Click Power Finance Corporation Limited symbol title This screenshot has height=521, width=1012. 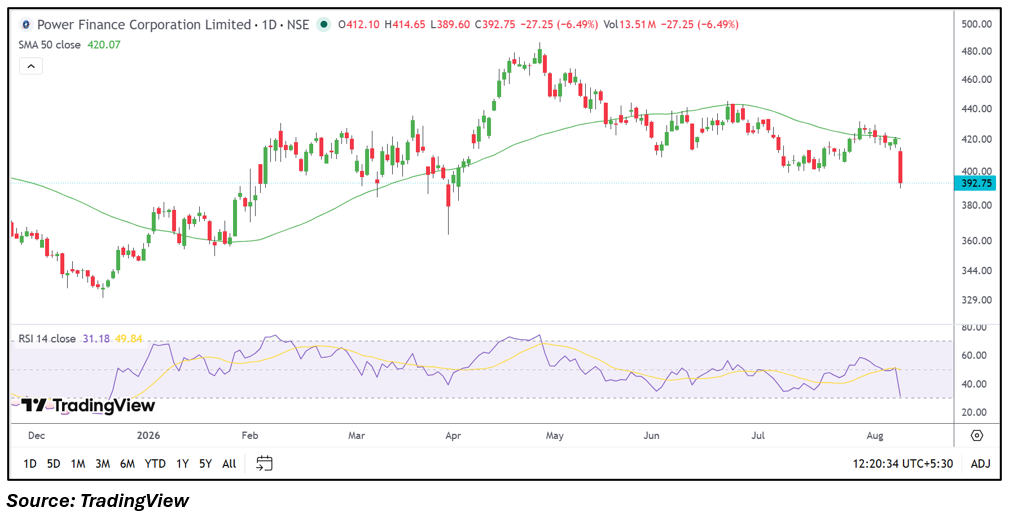point(144,25)
